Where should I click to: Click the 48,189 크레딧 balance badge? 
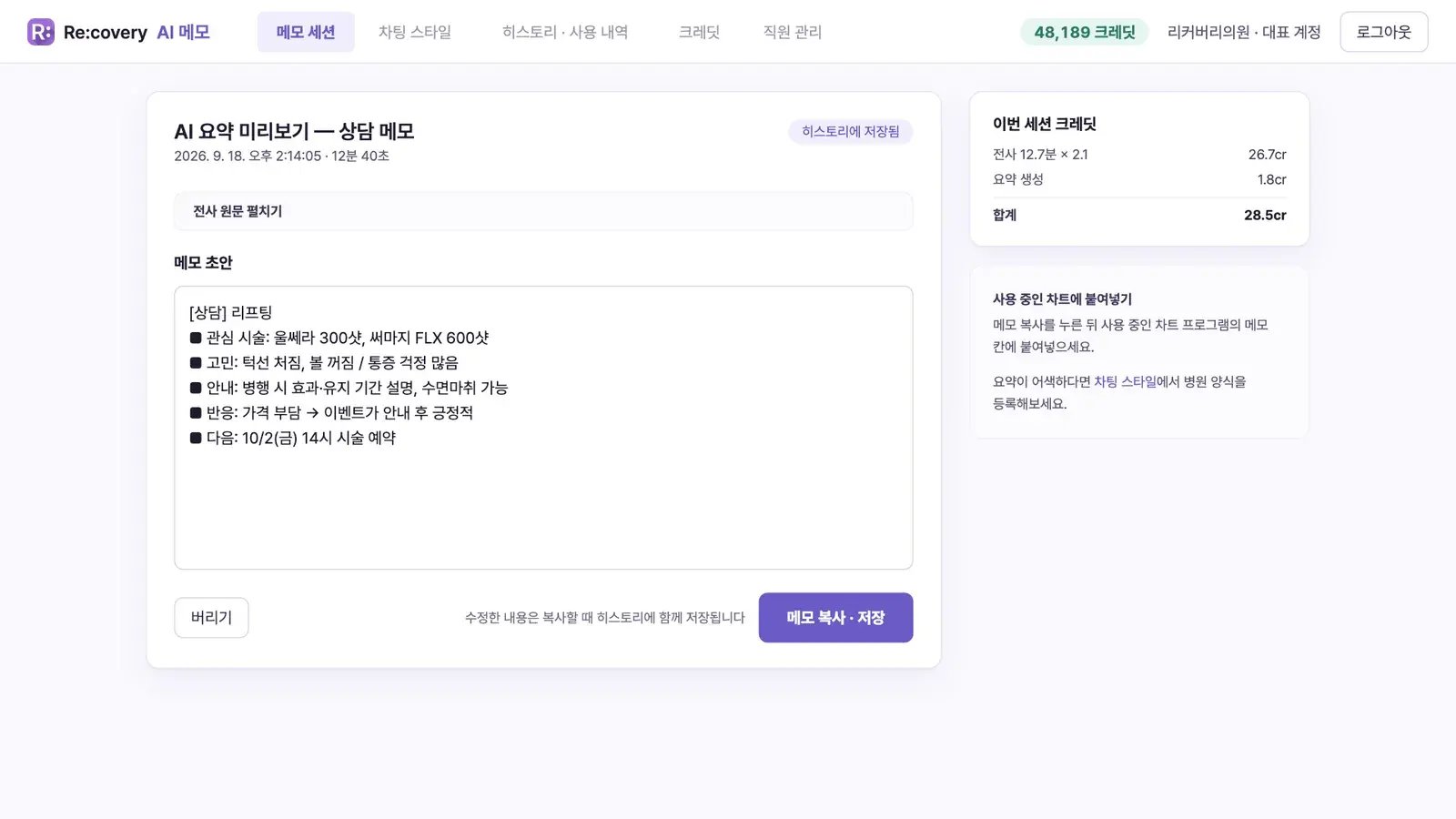[1085, 32]
